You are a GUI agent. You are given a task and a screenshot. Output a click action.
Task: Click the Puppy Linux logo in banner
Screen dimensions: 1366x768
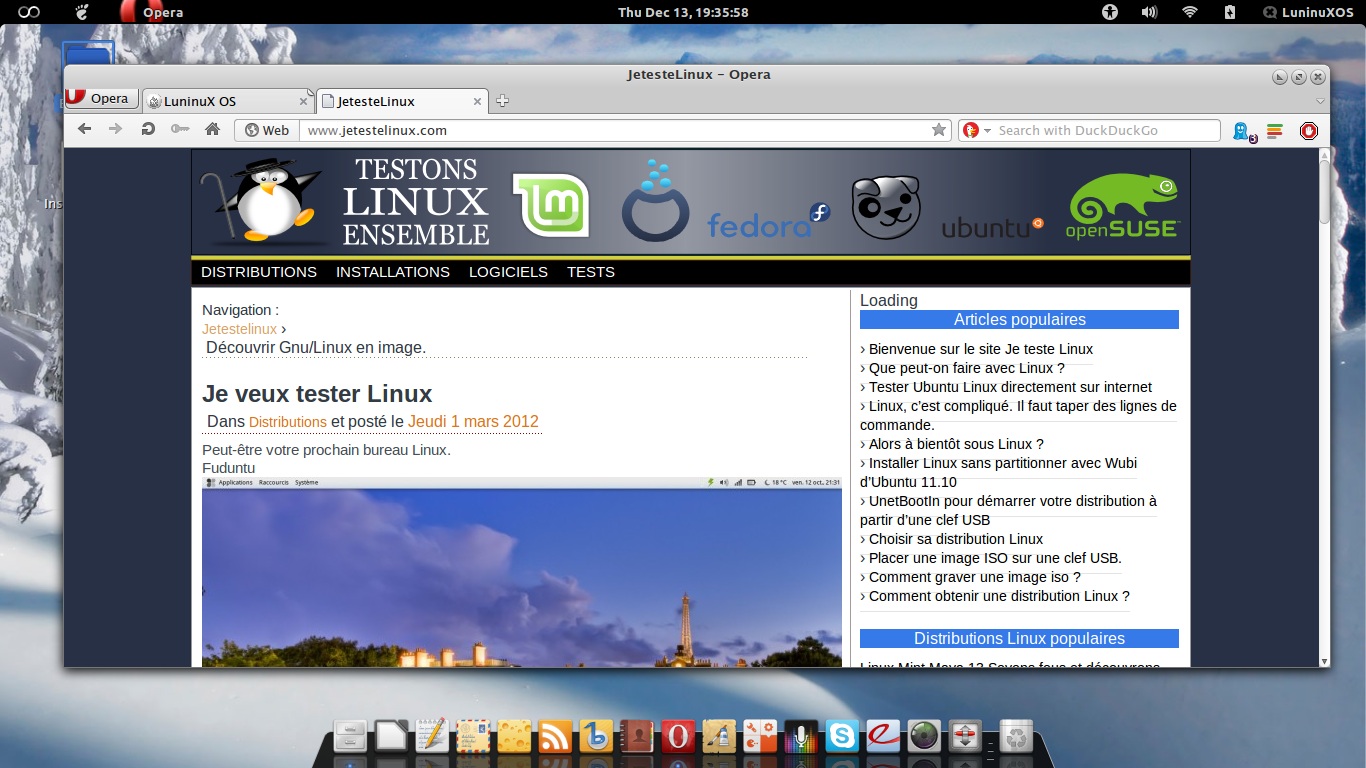[x=886, y=207]
